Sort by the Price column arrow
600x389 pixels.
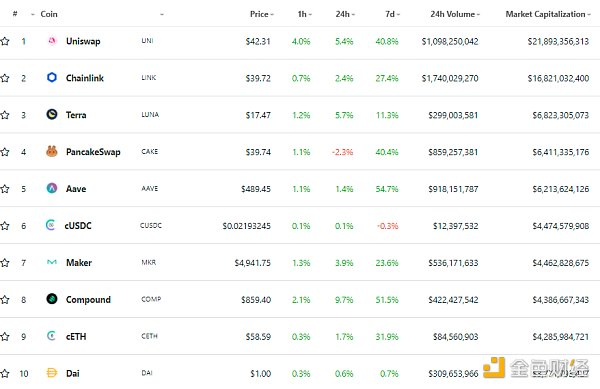[x=272, y=15]
